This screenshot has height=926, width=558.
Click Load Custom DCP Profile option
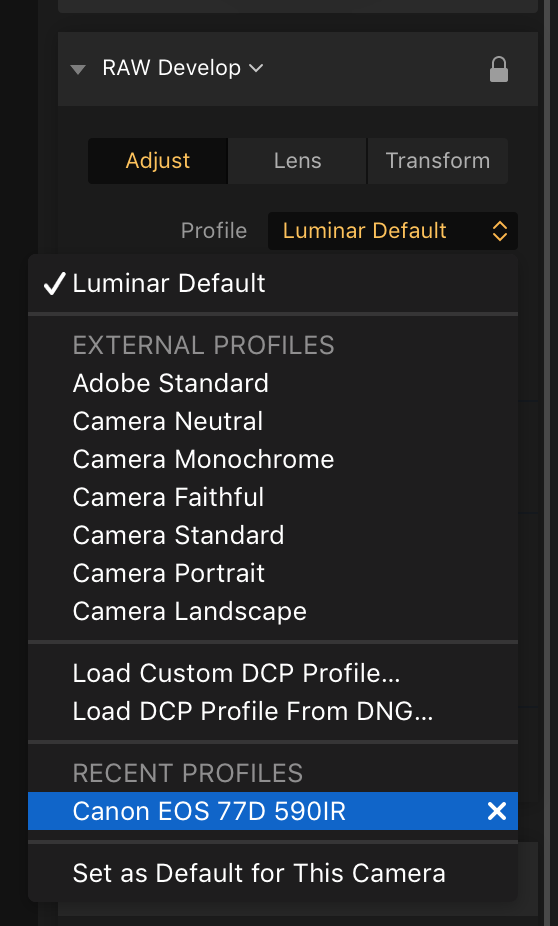273,673
